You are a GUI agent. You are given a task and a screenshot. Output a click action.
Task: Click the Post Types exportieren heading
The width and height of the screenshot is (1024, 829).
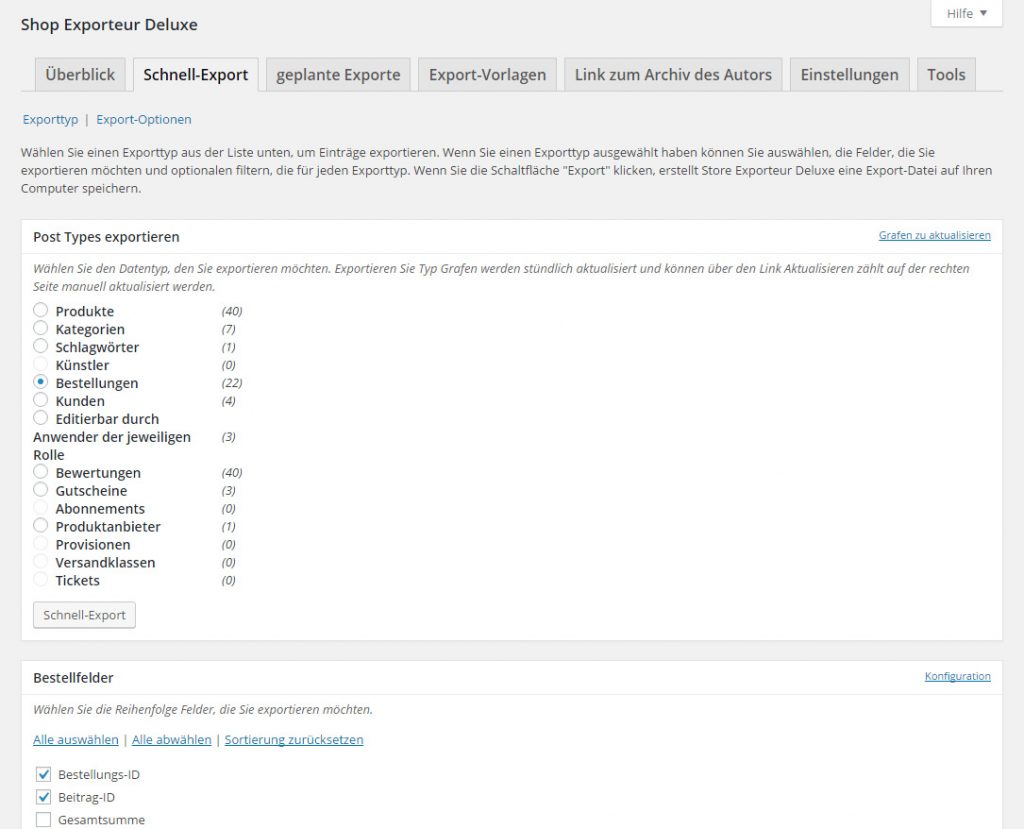[106, 237]
